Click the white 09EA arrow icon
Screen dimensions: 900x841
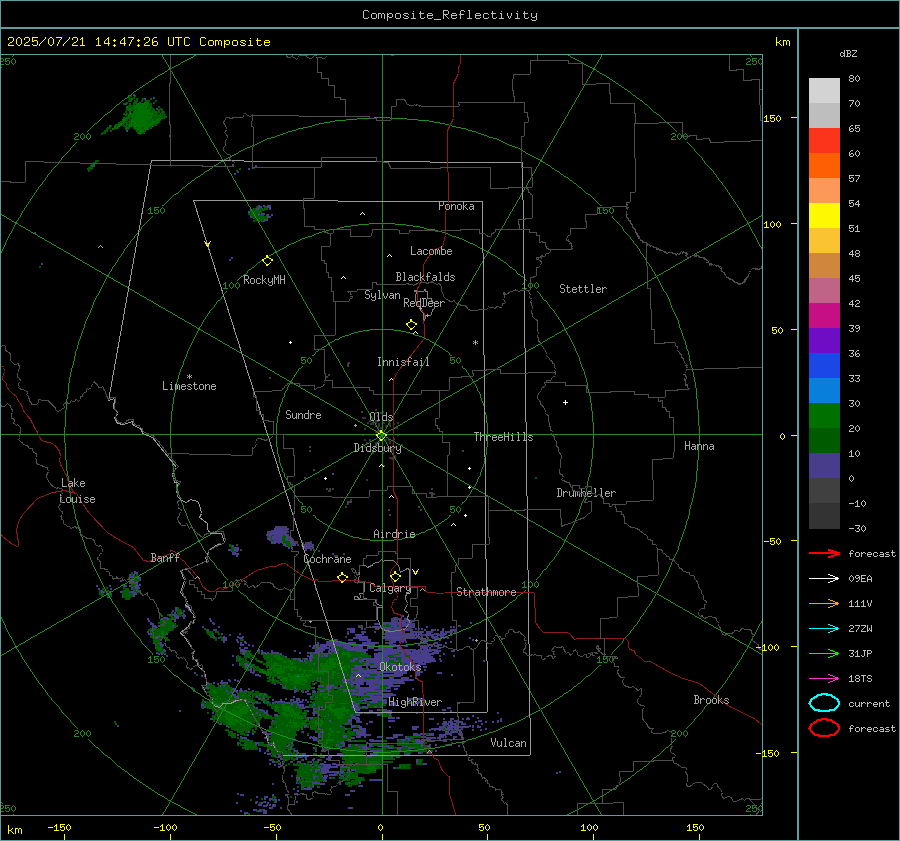point(824,578)
